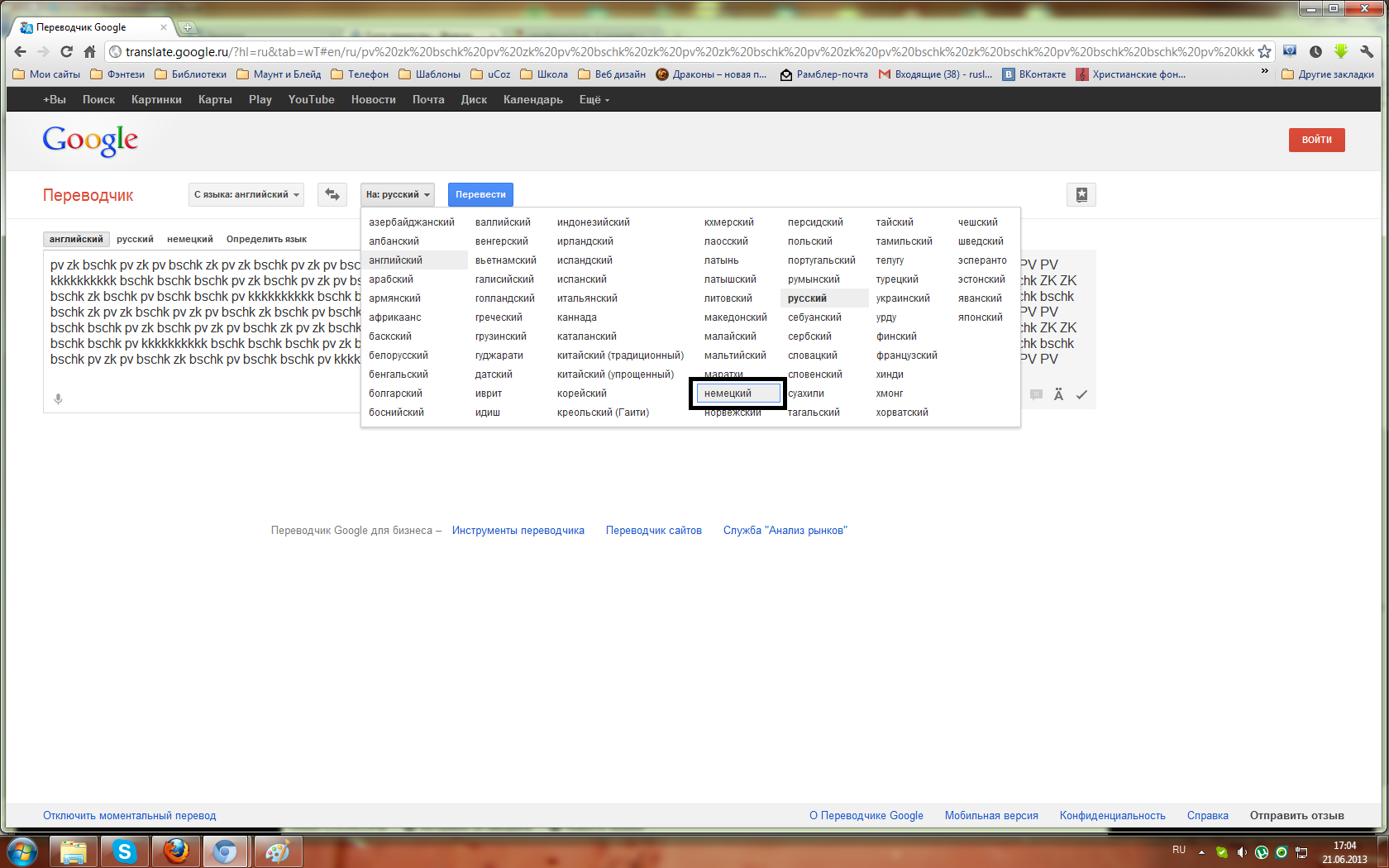Select 'китайский (упрощенный)' in the language list
This screenshot has height=868, width=1389.
tap(615, 374)
